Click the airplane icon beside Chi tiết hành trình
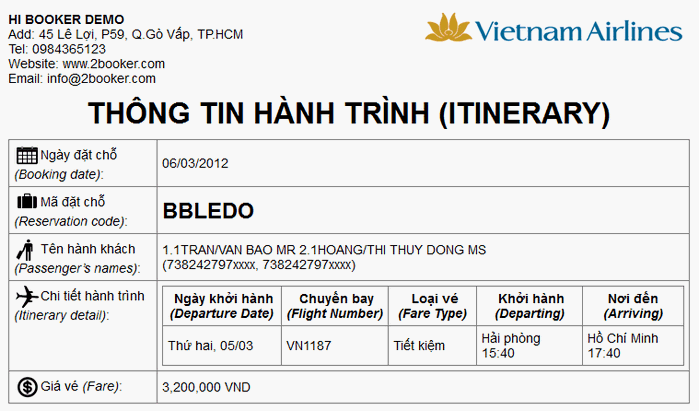The width and height of the screenshot is (699, 411). (x=27, y=296)
